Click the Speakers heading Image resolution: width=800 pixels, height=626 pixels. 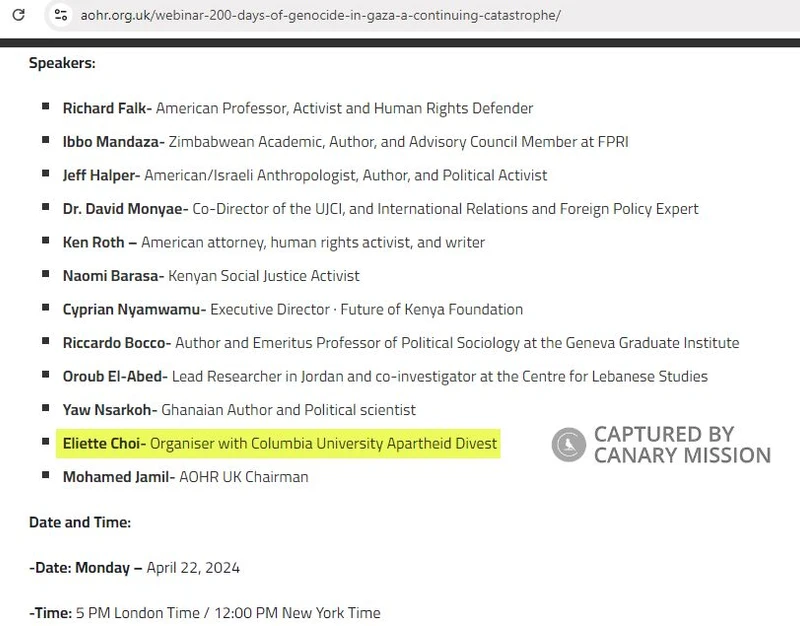(61, 62)
